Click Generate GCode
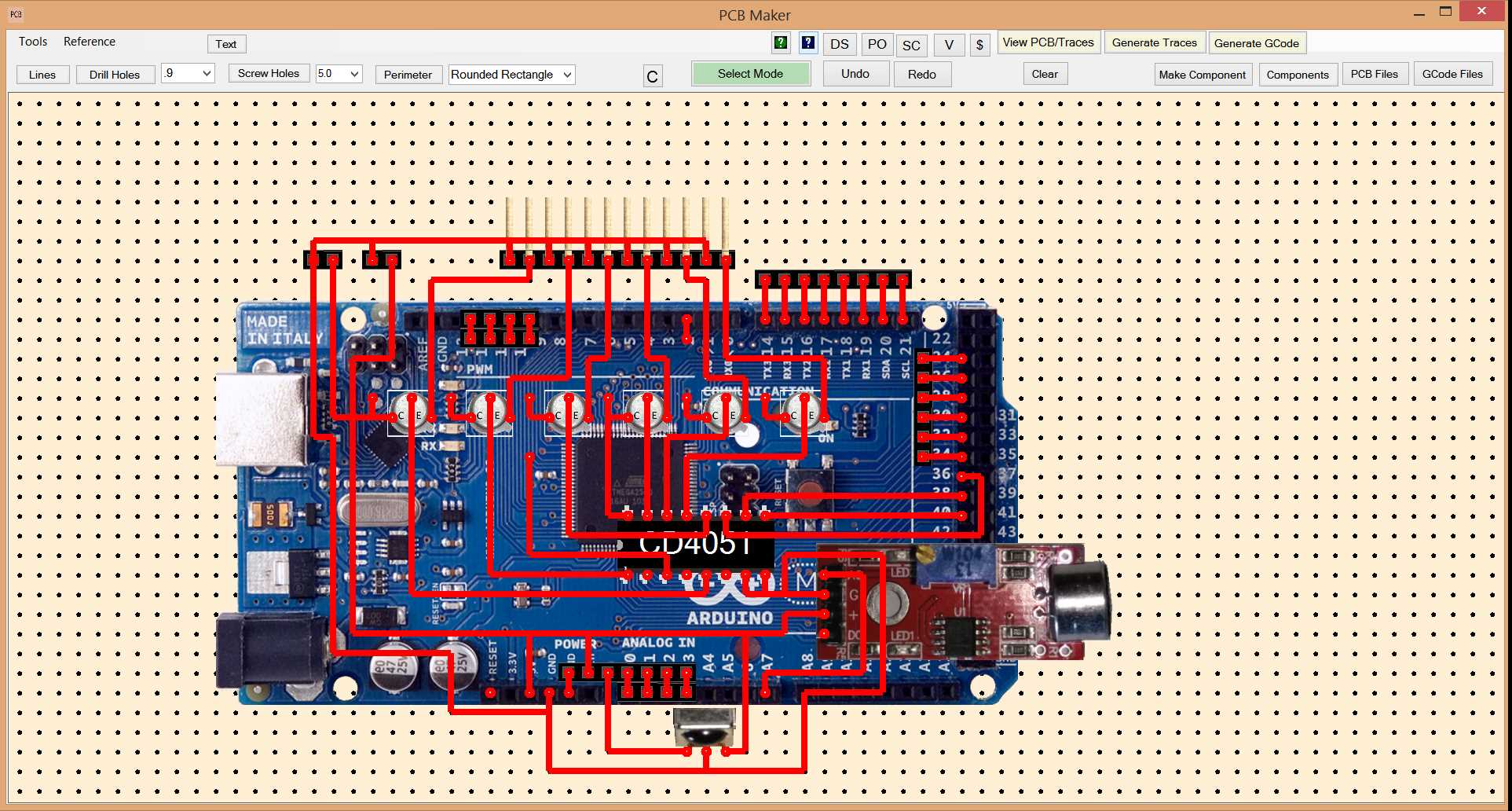Viewport: 1512px width, 811px height. [1257, 43]
